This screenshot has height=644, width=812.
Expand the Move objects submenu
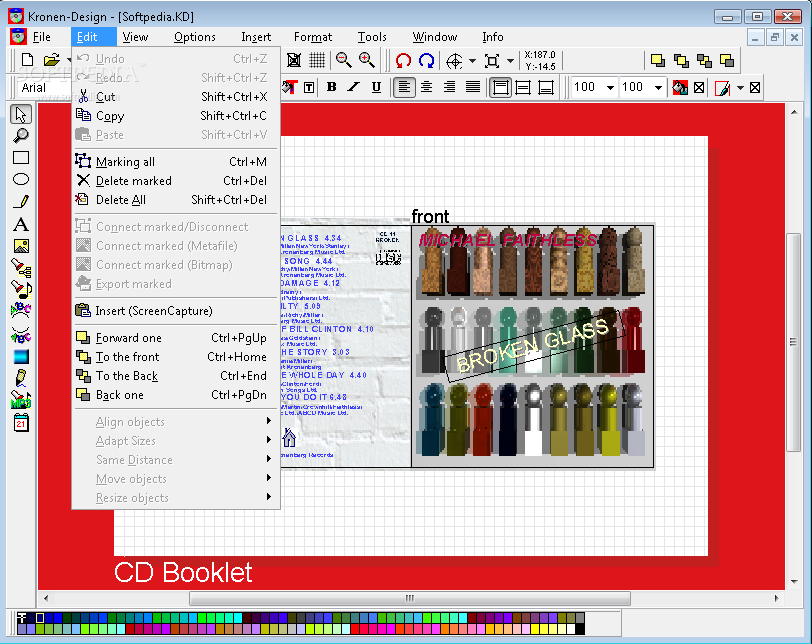[176, 479]
